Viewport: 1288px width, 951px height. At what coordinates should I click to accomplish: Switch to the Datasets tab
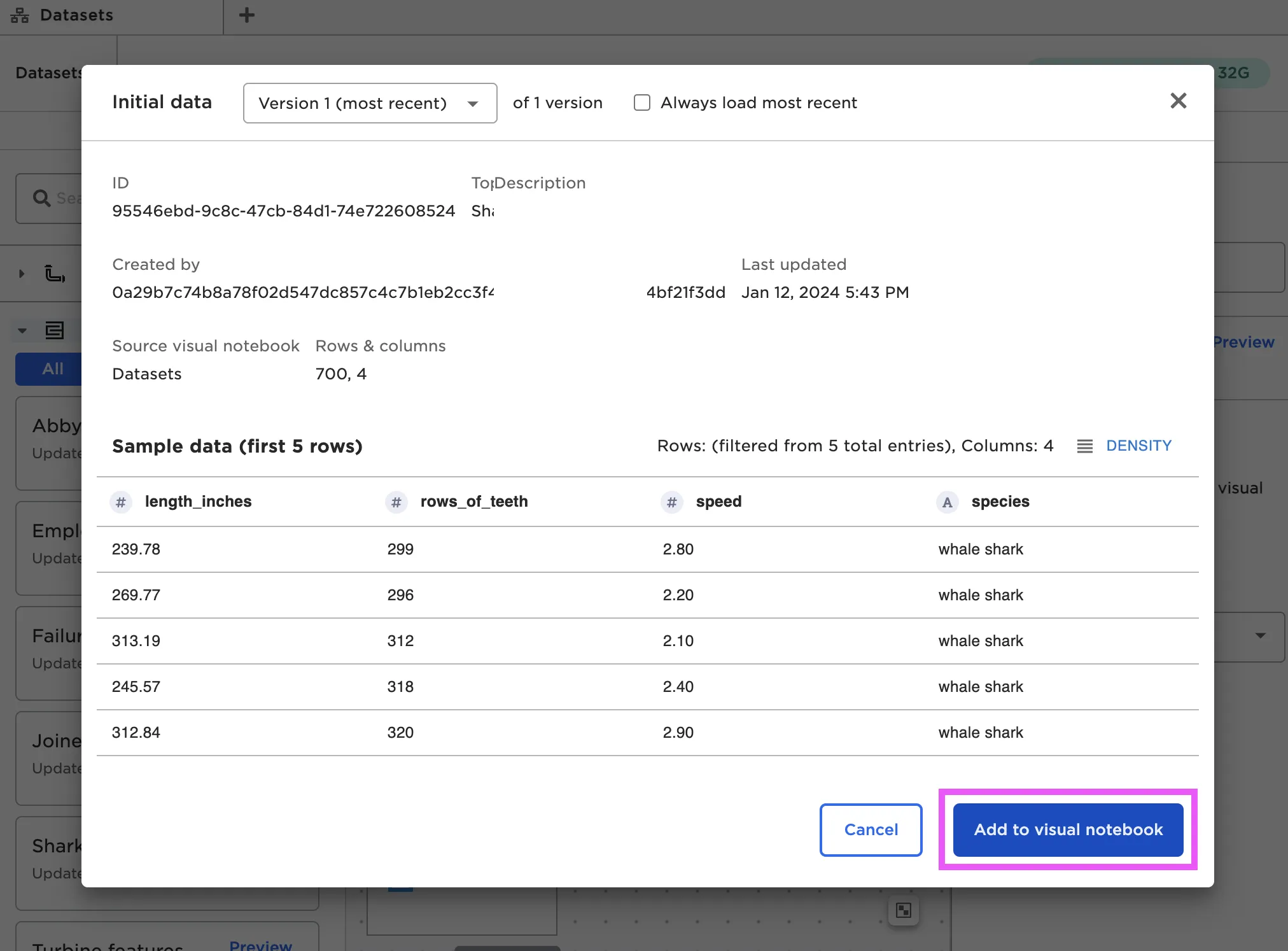coord(76,15)
